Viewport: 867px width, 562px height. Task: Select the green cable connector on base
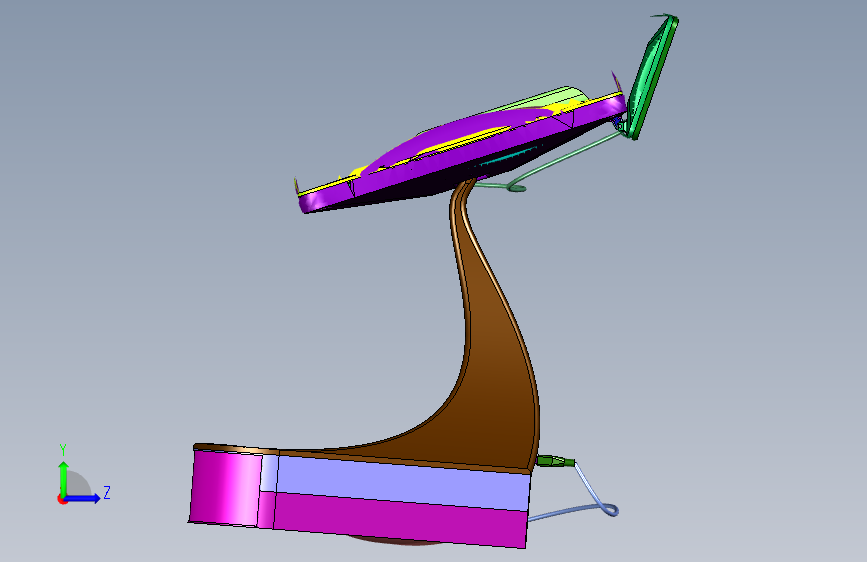[x=555, y=461]
